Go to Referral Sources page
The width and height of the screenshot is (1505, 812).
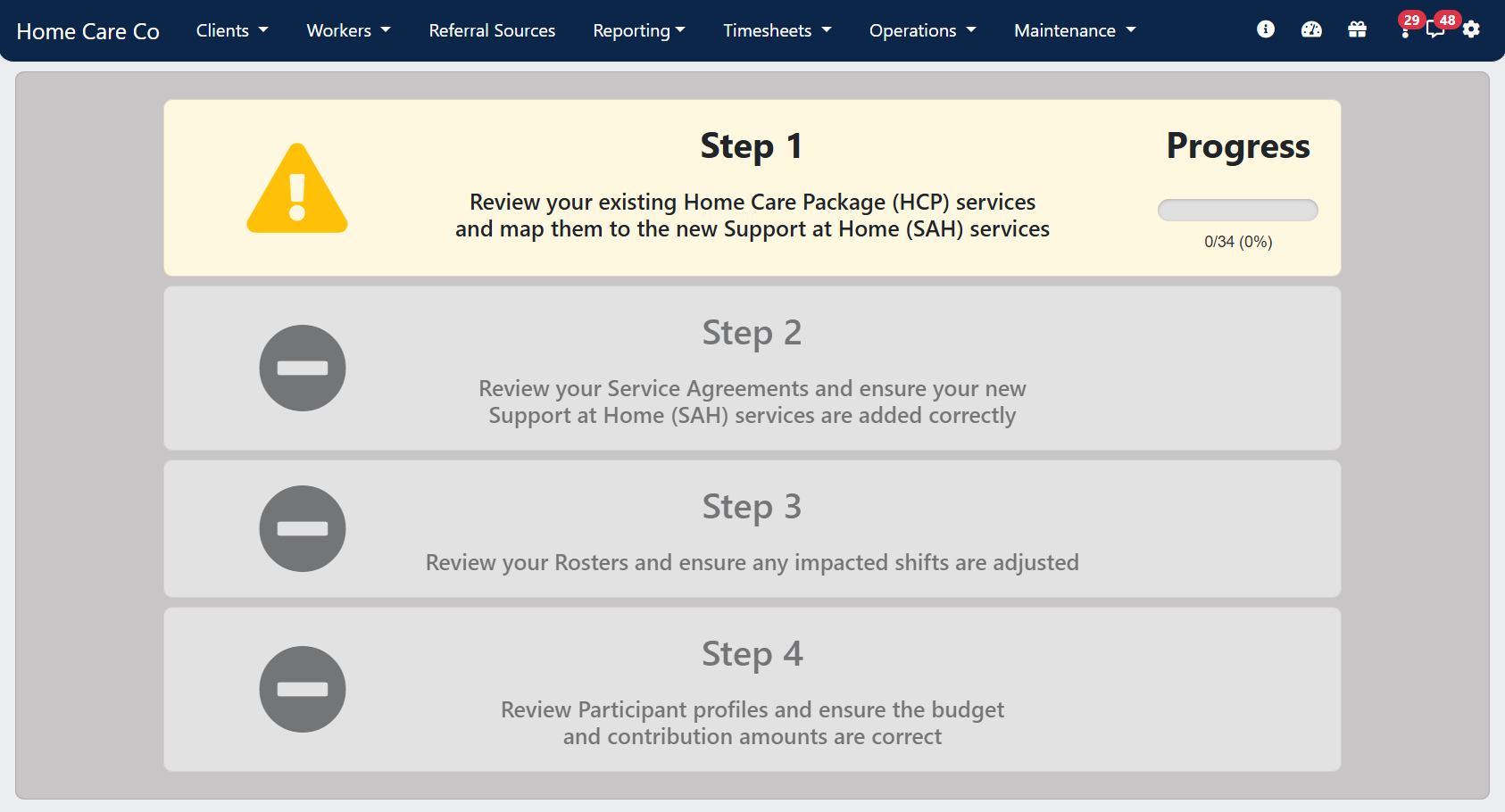492,30
